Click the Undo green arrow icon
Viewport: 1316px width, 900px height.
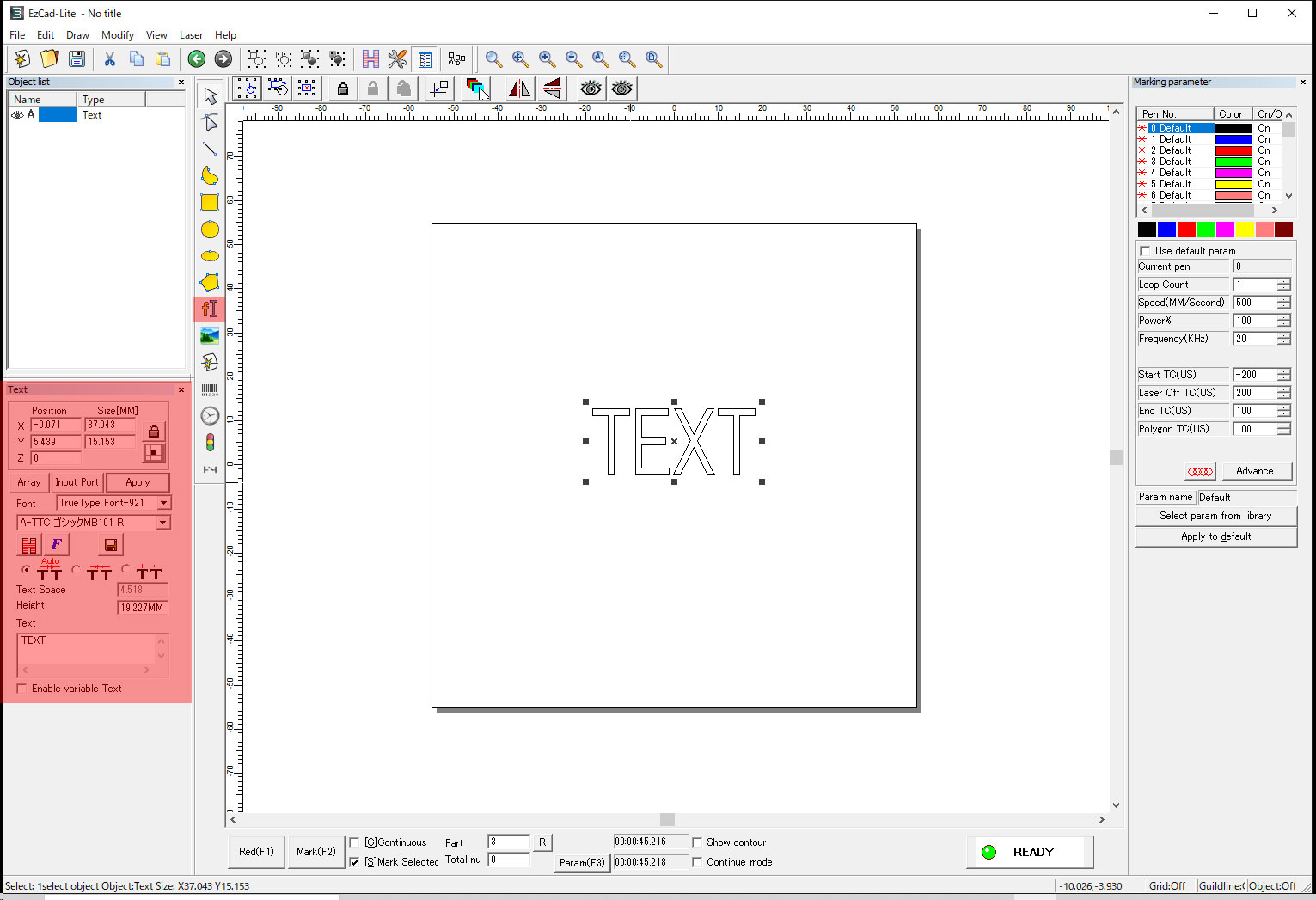[197, 58]
